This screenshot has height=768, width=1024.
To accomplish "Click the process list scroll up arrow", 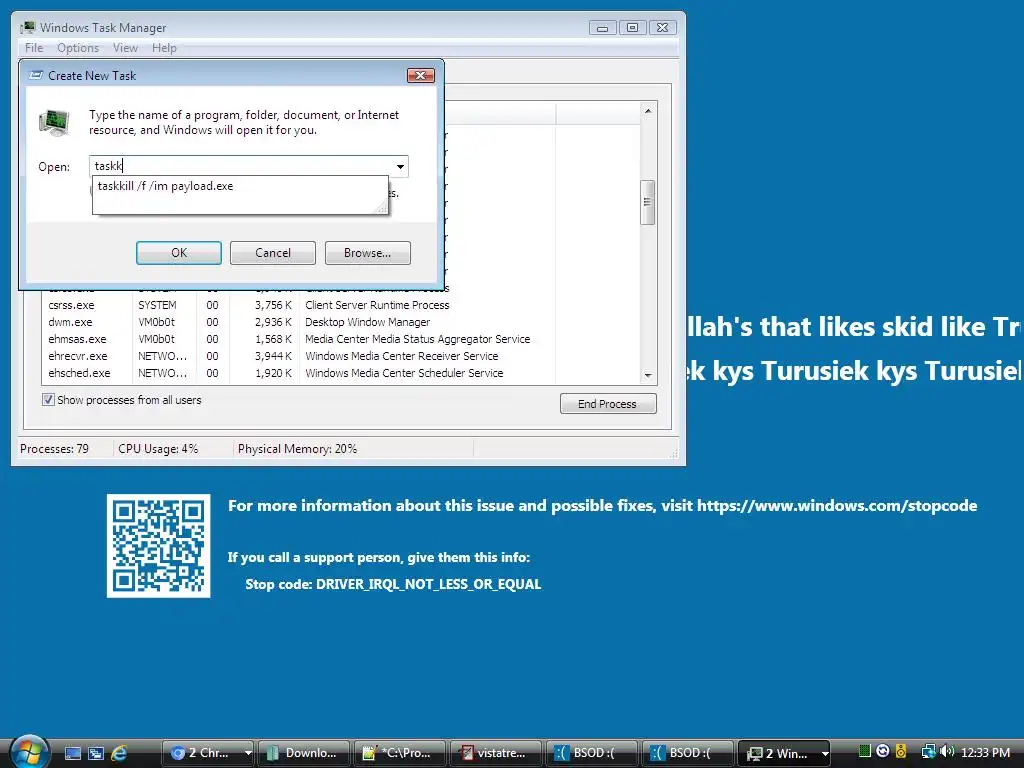I will pos(648,111).
